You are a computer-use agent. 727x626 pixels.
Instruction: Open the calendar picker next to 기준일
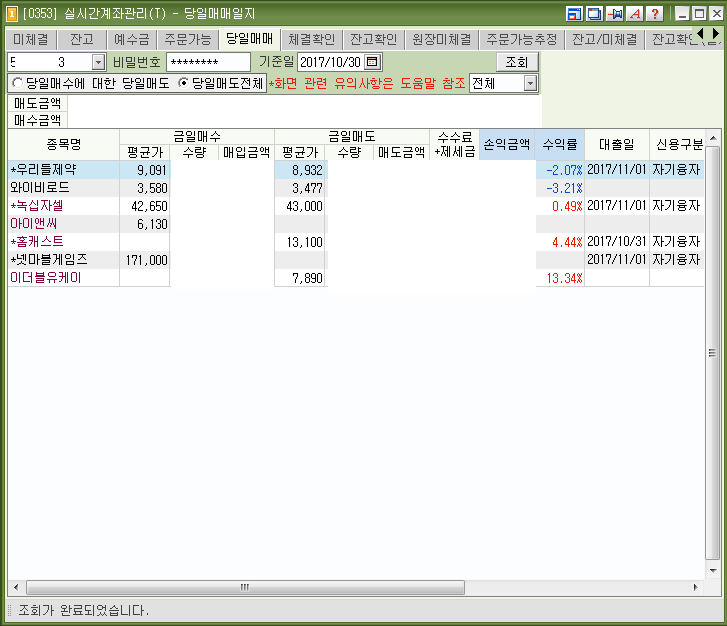pos(372,62)
